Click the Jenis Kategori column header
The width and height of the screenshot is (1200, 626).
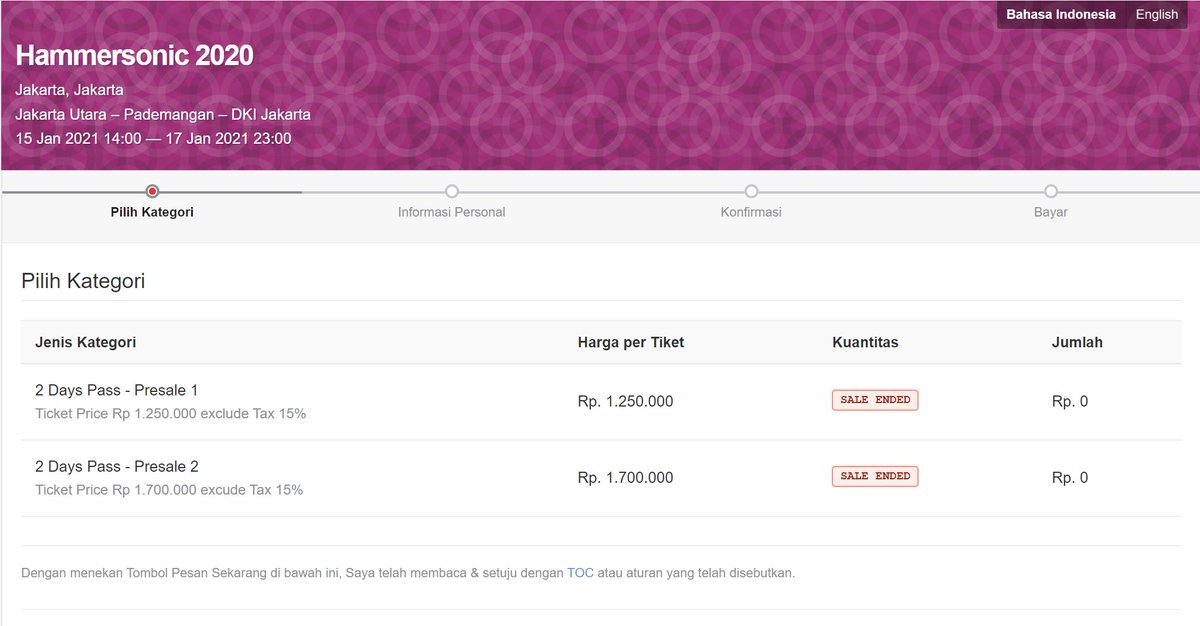coord(86,342)
